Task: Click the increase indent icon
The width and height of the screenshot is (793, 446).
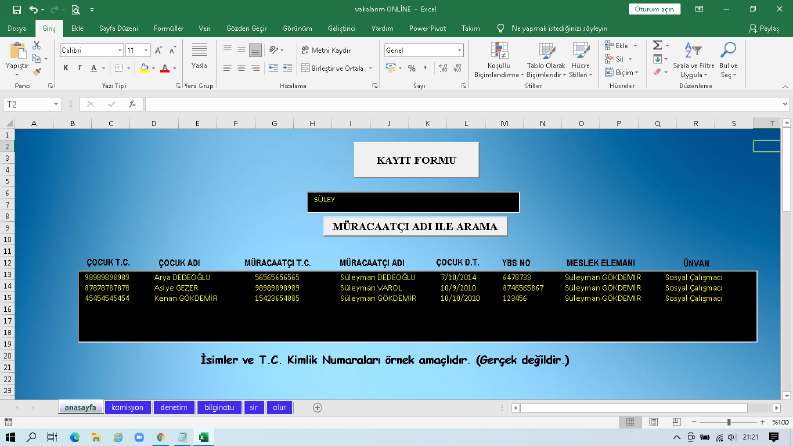Action: (x=287, y=68)
